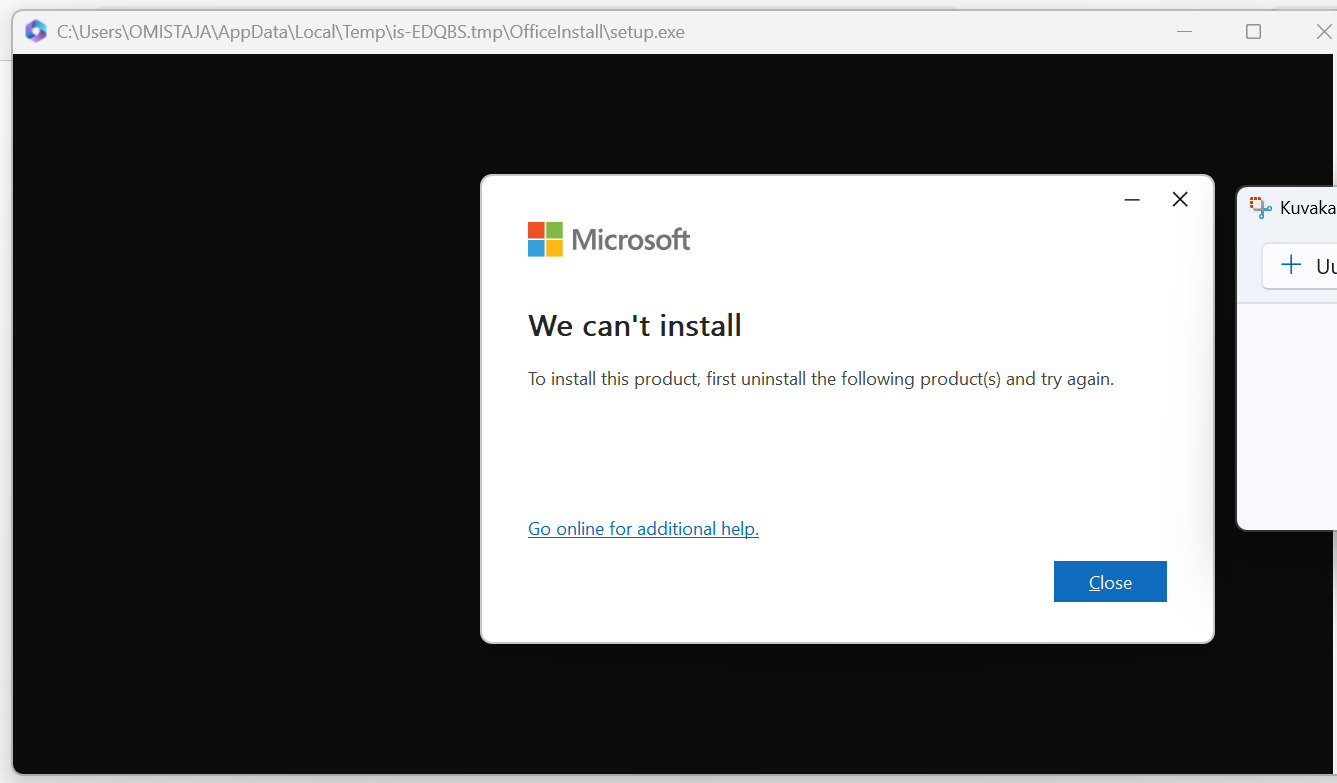Dismiss dialog using the X icon

(x=1180, y=199)
